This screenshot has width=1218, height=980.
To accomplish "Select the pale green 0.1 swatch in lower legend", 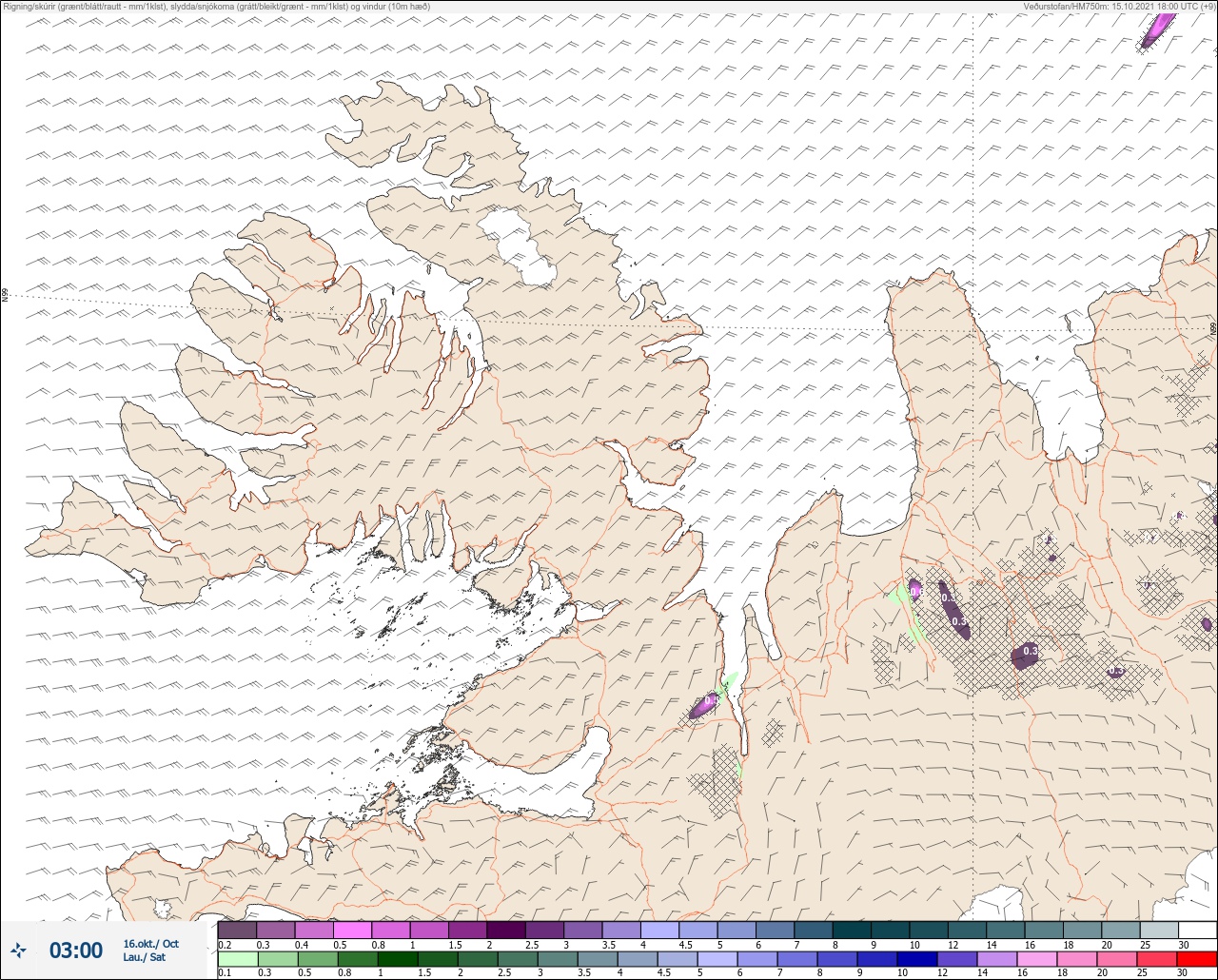I will click(x=237, y=958).
